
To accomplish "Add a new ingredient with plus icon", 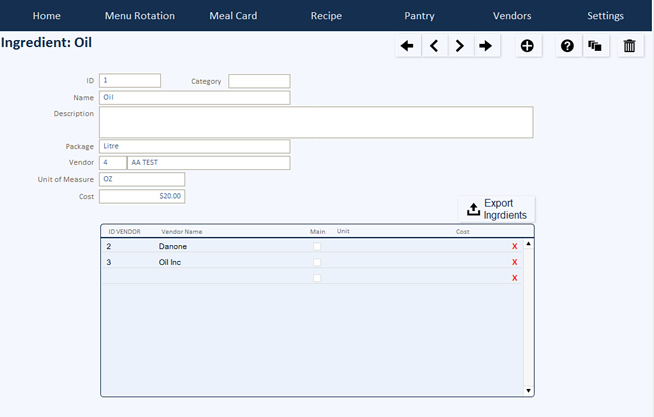I will click(527, 46).
